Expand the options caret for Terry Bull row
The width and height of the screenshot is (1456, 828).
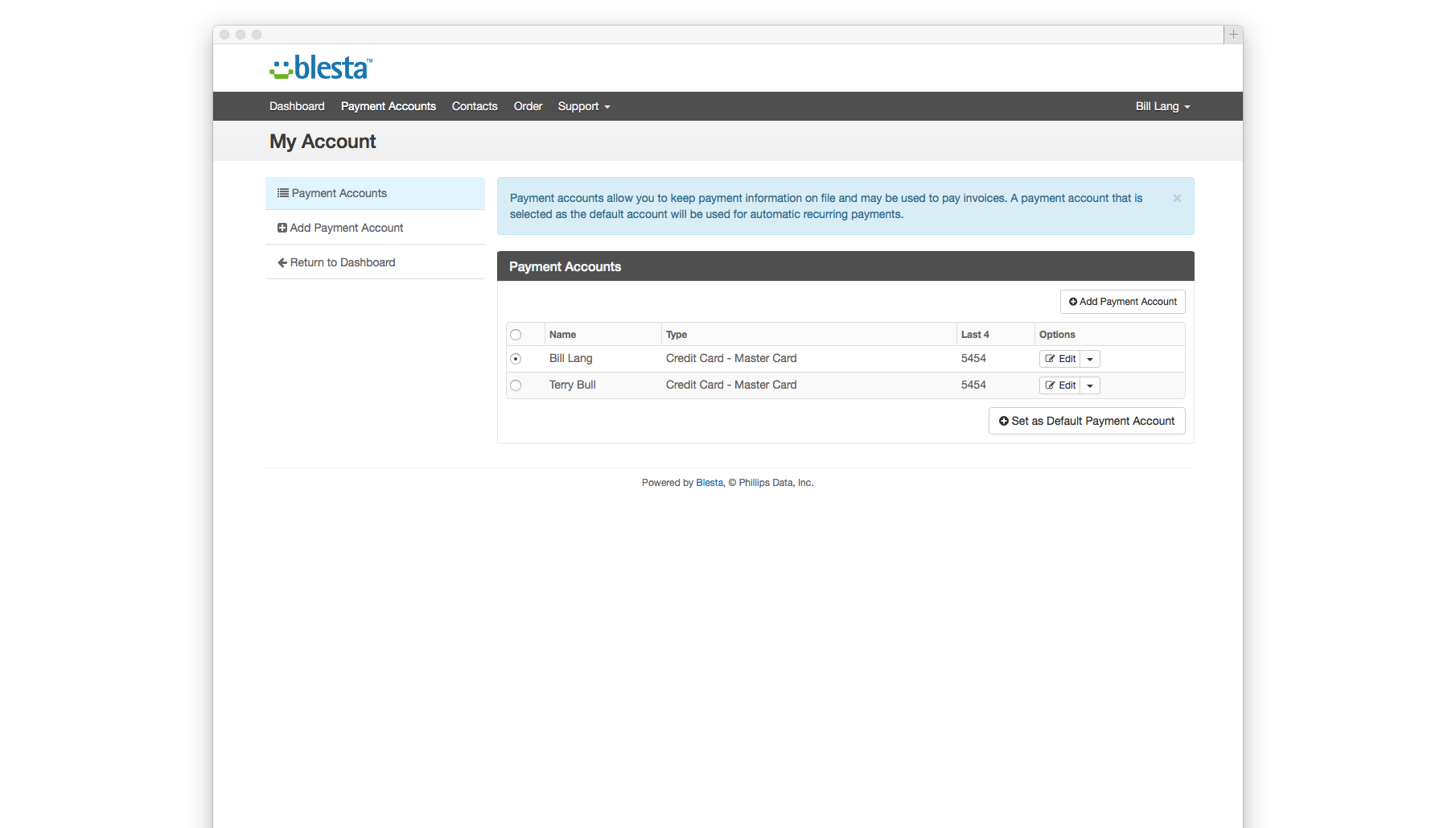point(1090,386)
